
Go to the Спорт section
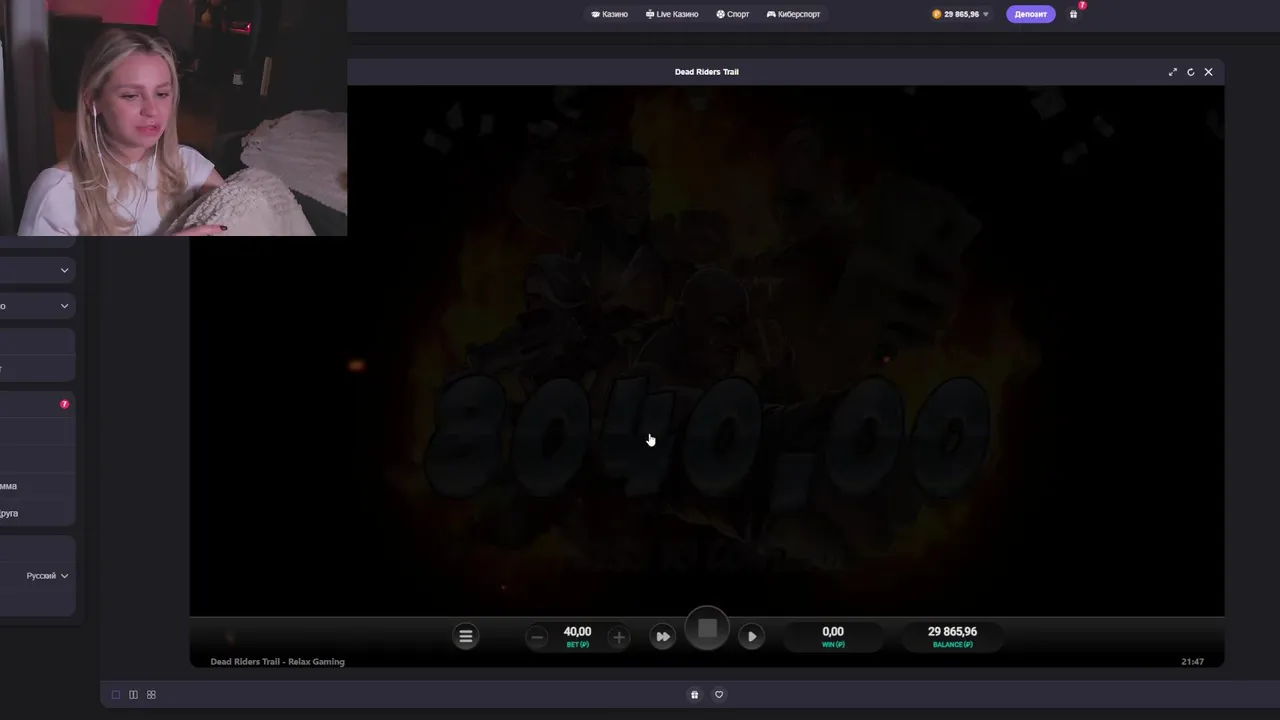point(733,14)
